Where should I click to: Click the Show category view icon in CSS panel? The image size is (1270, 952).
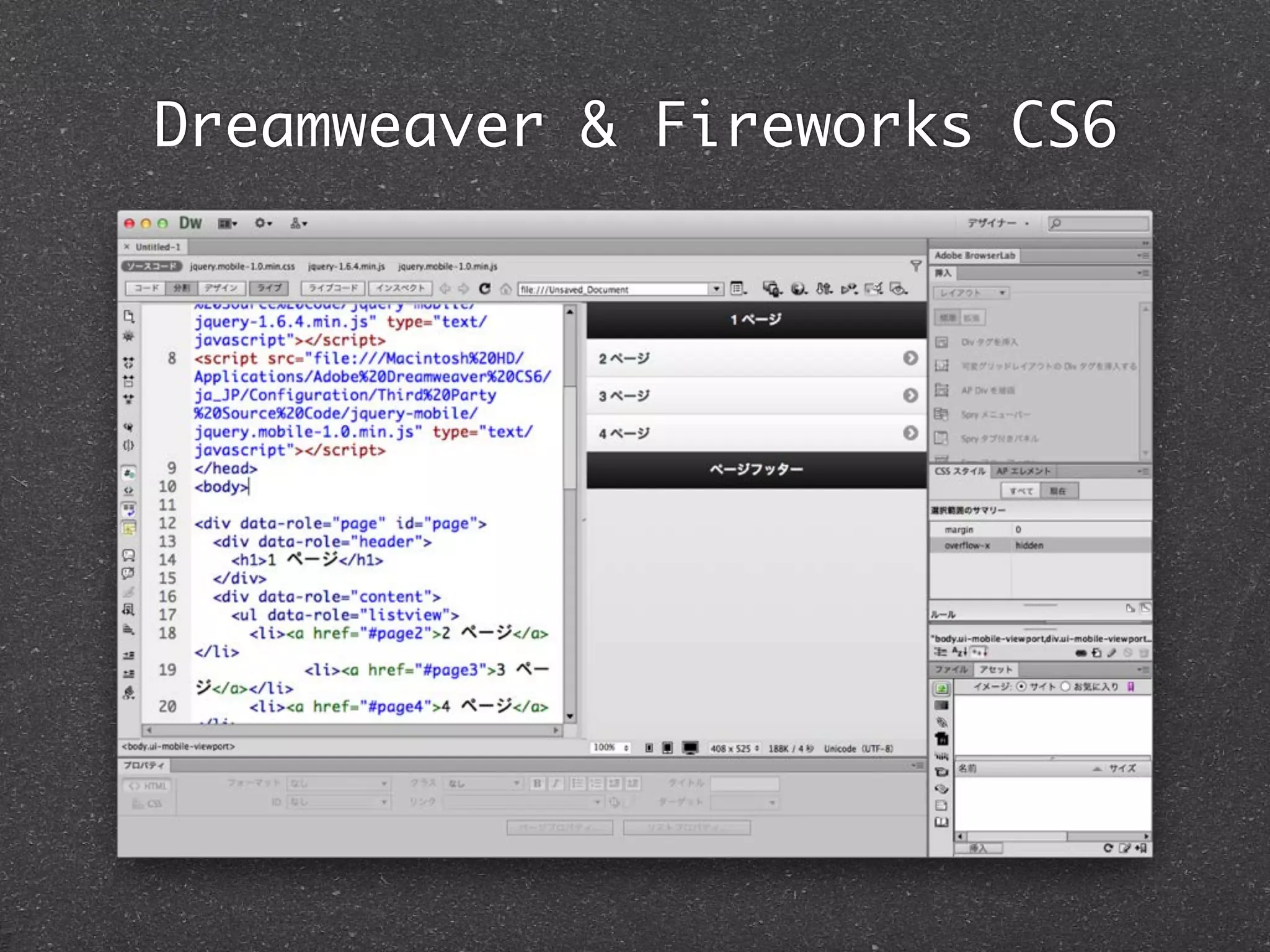(940, 652)
